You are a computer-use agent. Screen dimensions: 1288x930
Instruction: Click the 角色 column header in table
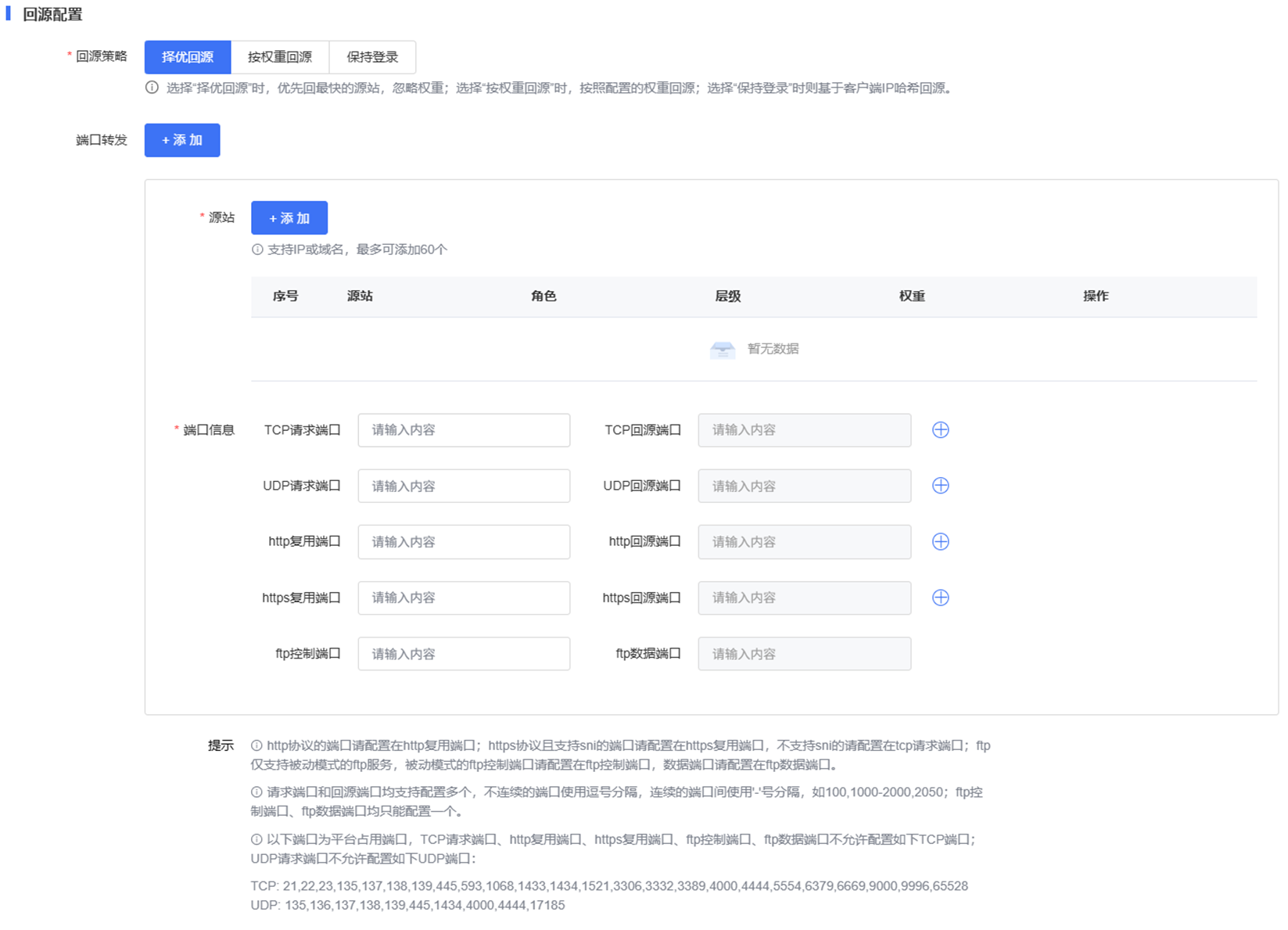click(x=544, y=296)
